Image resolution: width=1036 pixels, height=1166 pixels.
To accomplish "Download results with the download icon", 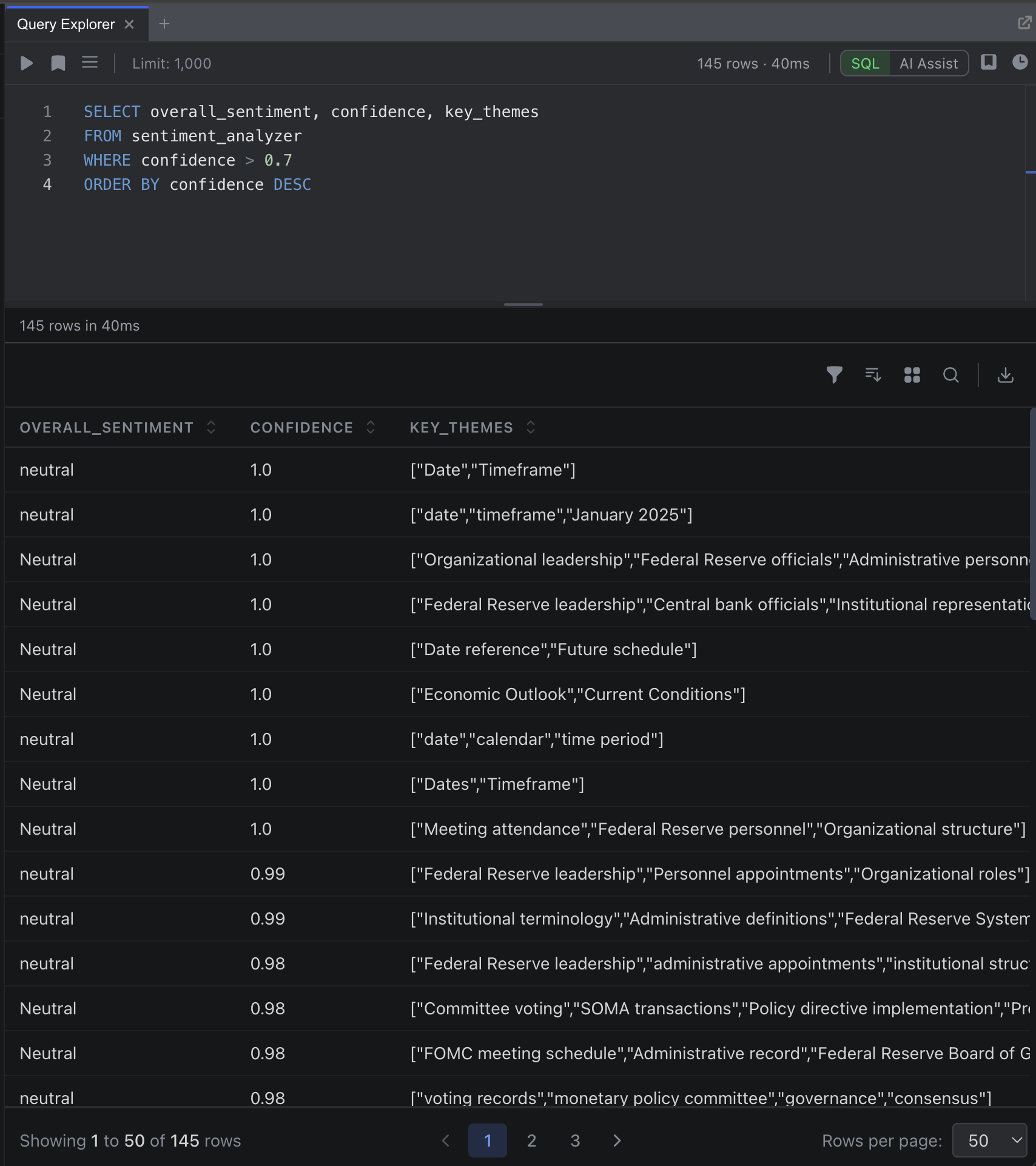I will click(1006, 375).
